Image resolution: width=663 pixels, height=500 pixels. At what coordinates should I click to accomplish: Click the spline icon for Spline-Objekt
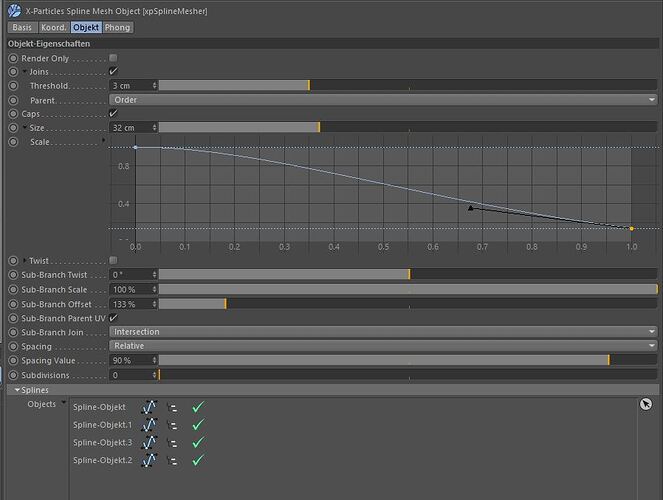[x=149, y=407]
